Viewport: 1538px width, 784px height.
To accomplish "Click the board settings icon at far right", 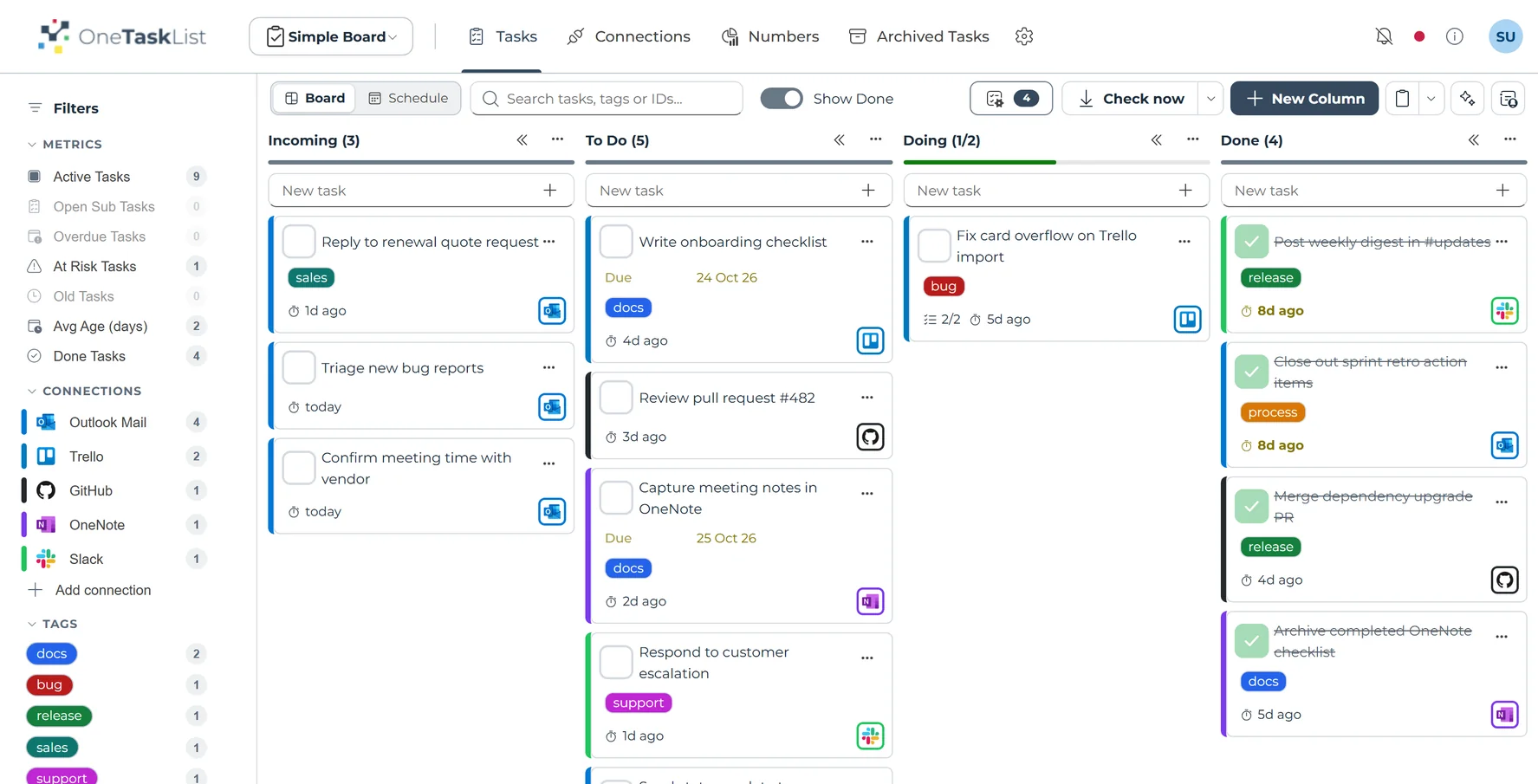I will pyautogui.click(x=1509, y=98).
